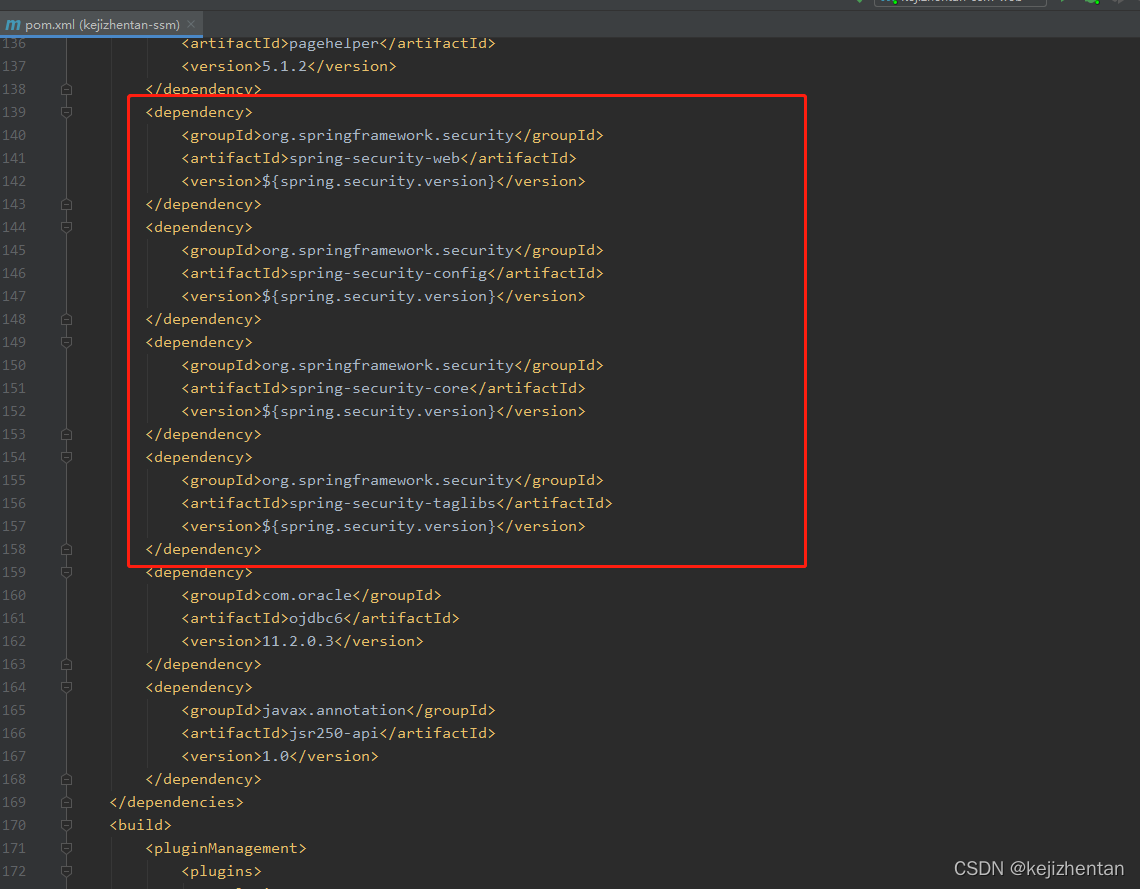Click line number 161 in the gutter

tap(14, 618)
